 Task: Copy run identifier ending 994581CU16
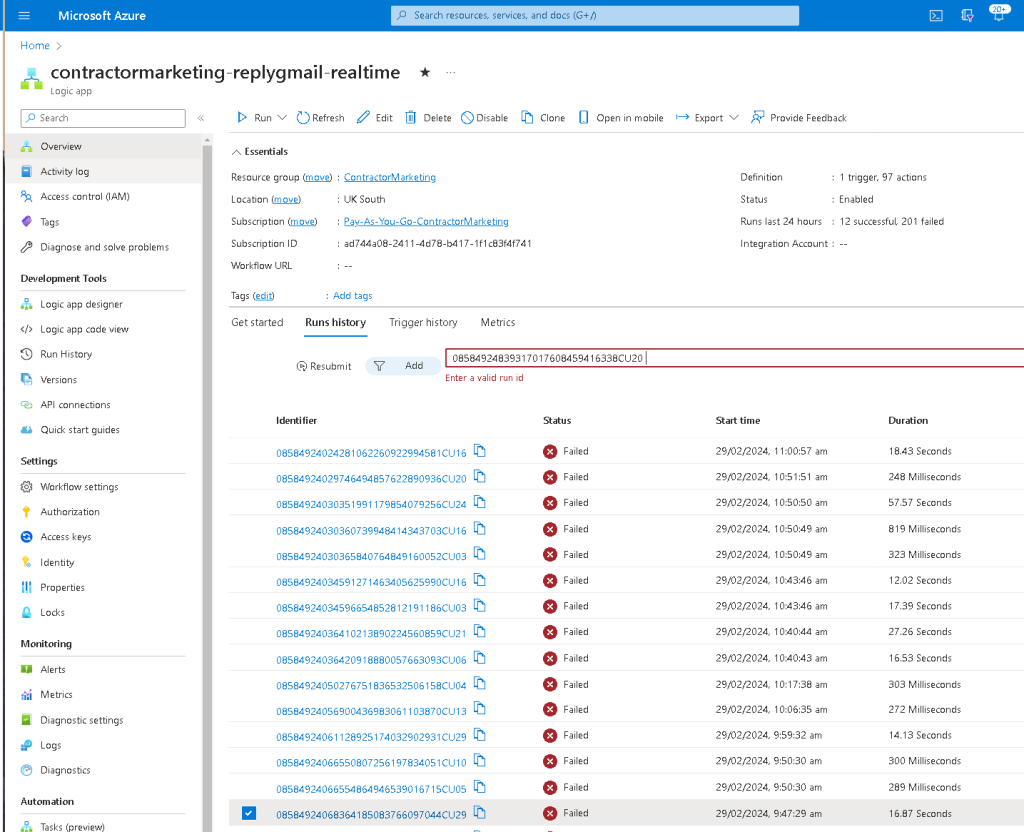coord(480,451)
